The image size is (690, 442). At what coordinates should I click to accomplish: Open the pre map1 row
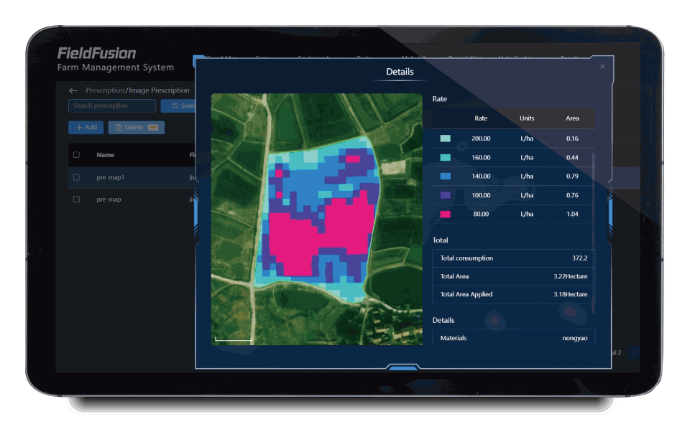coord(111,177)
